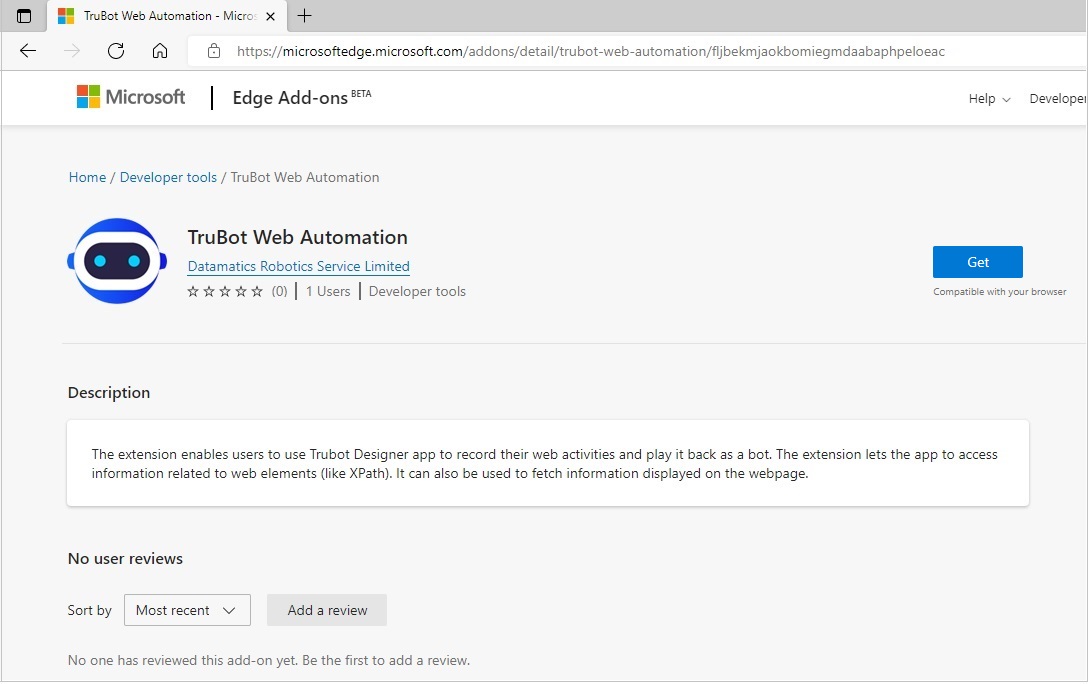
Task: Go to Home in the breadcrumb
Action: [87, 177]
